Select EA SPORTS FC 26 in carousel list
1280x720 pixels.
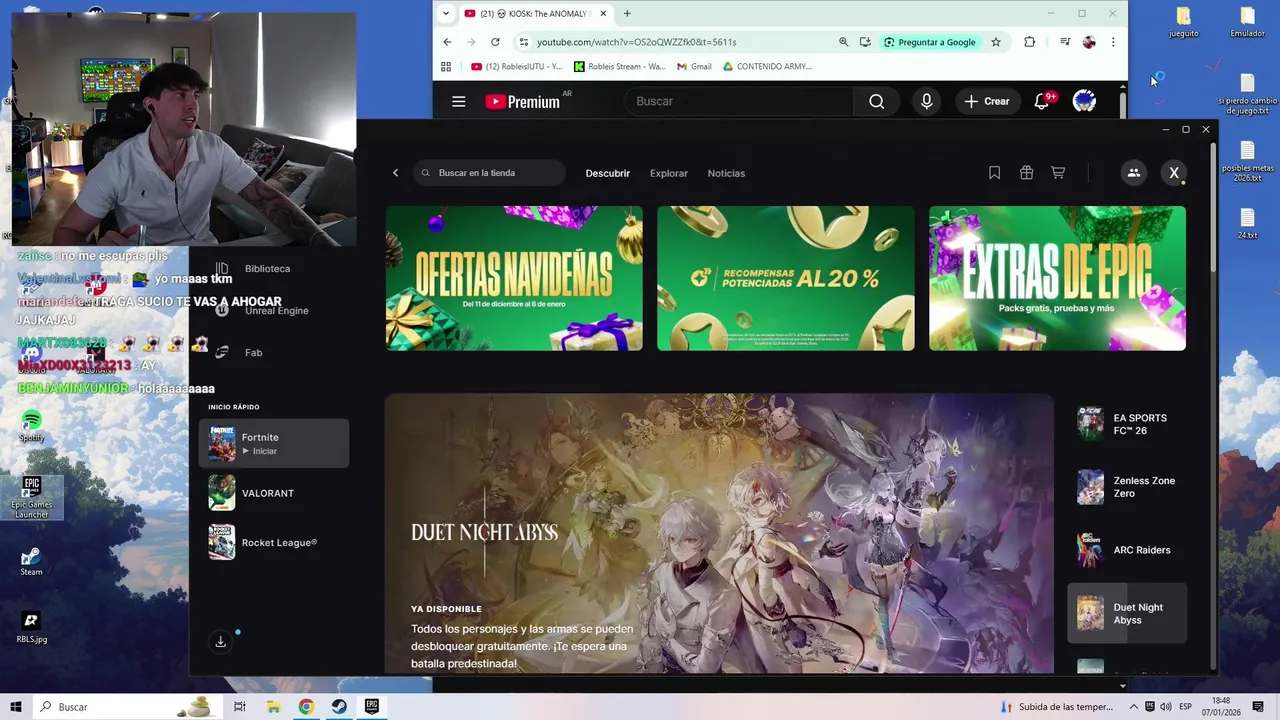tap(1127, 424)
